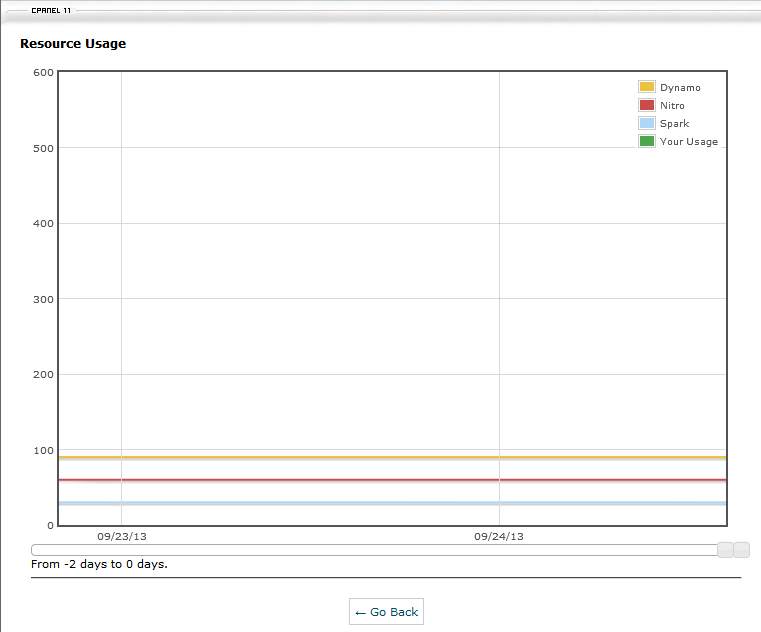Click the left handle of date range slider
The width and height of the screenshot is (761, 632).
point(725,550)
